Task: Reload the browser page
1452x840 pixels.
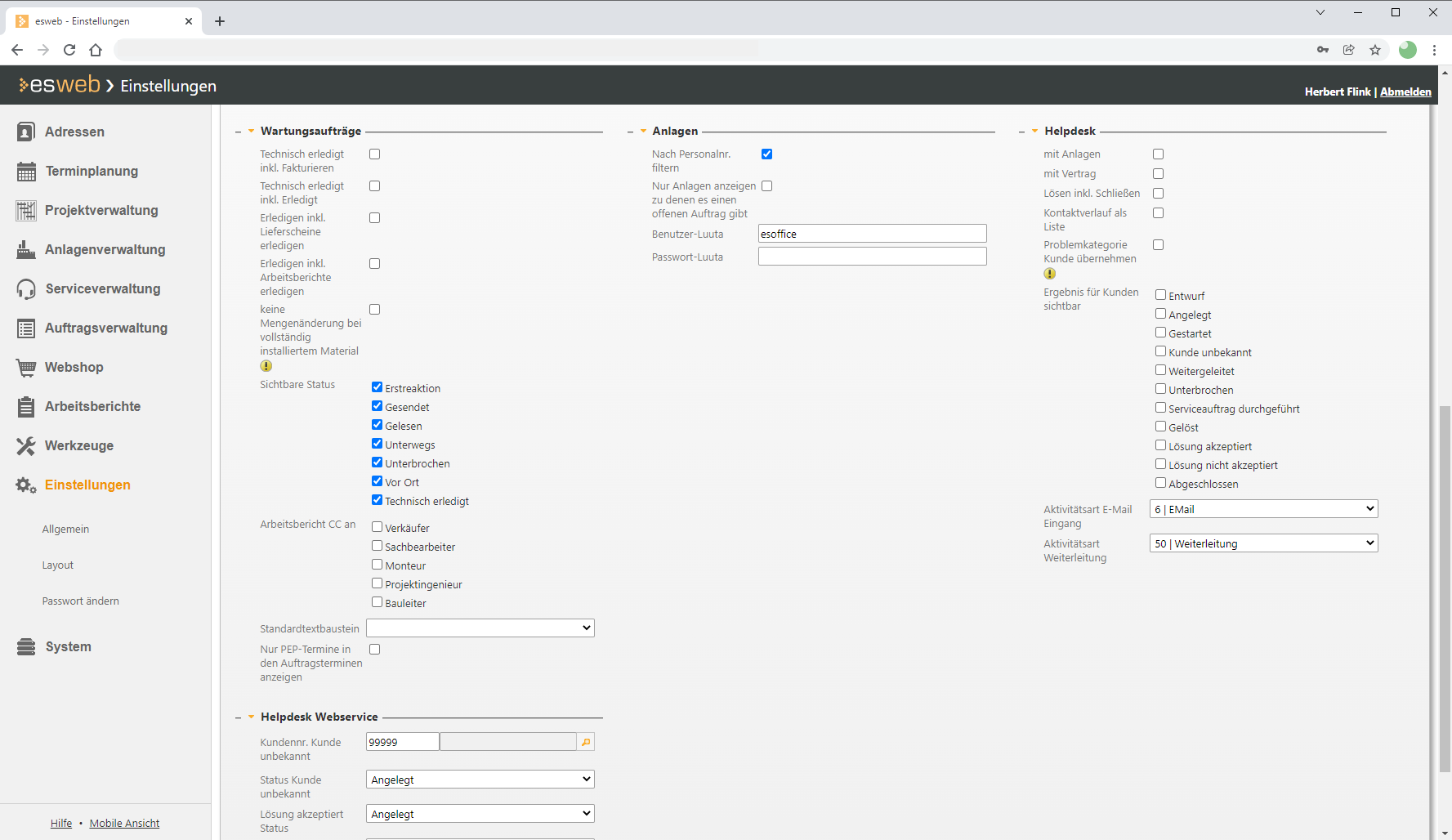Action: pos(69,50)
